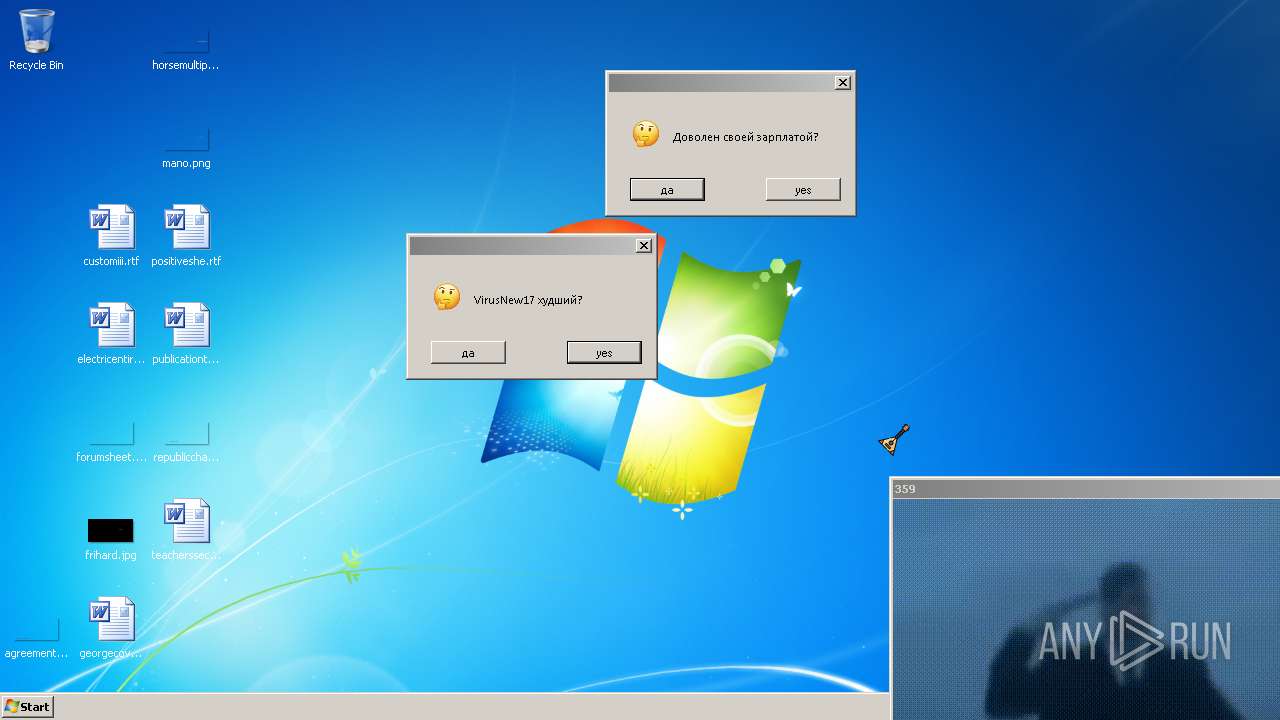
Task: Click 'да' button in salary dialog
Action: point(667,190)
